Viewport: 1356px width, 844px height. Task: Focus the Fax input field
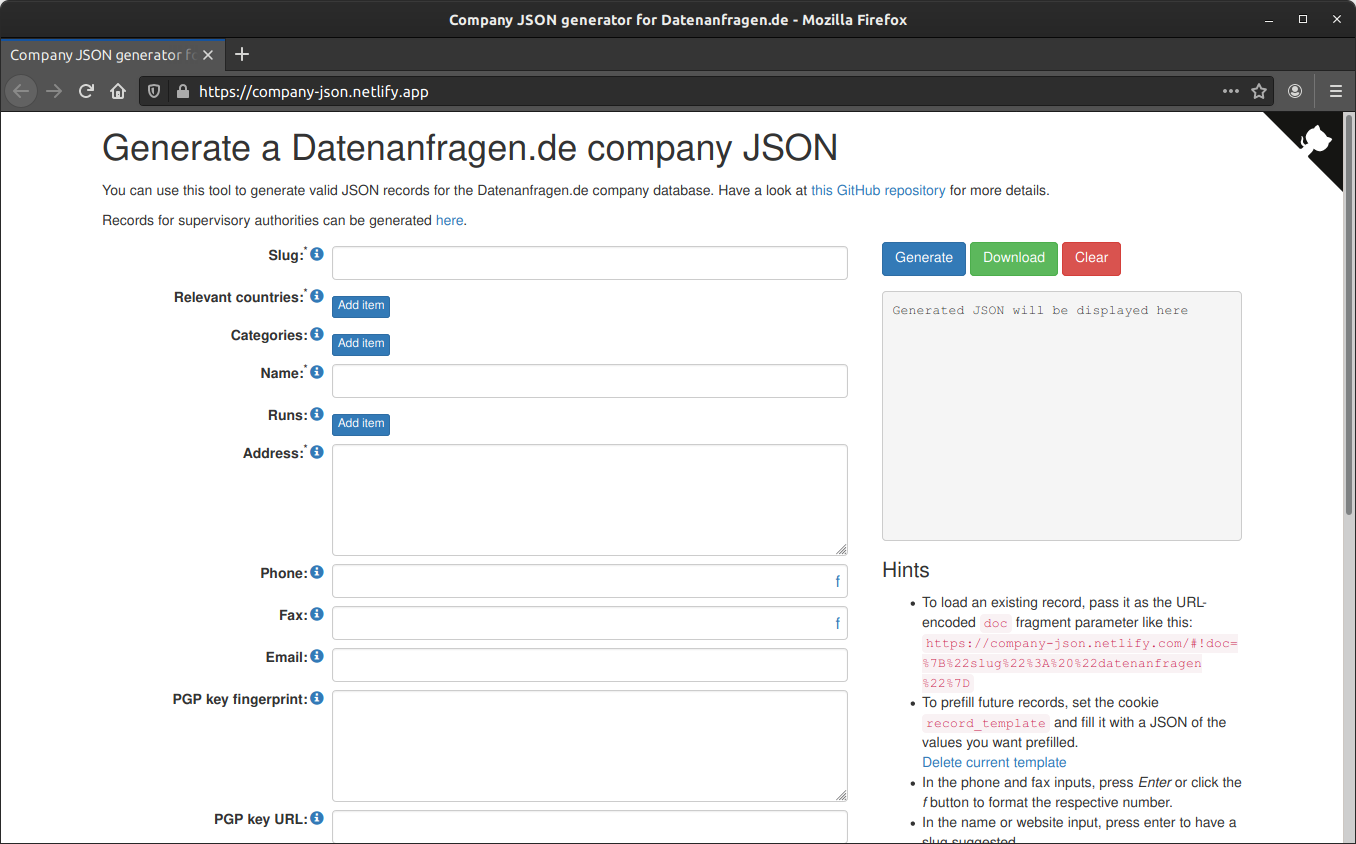pyautogui.click(x=590, y=623)
